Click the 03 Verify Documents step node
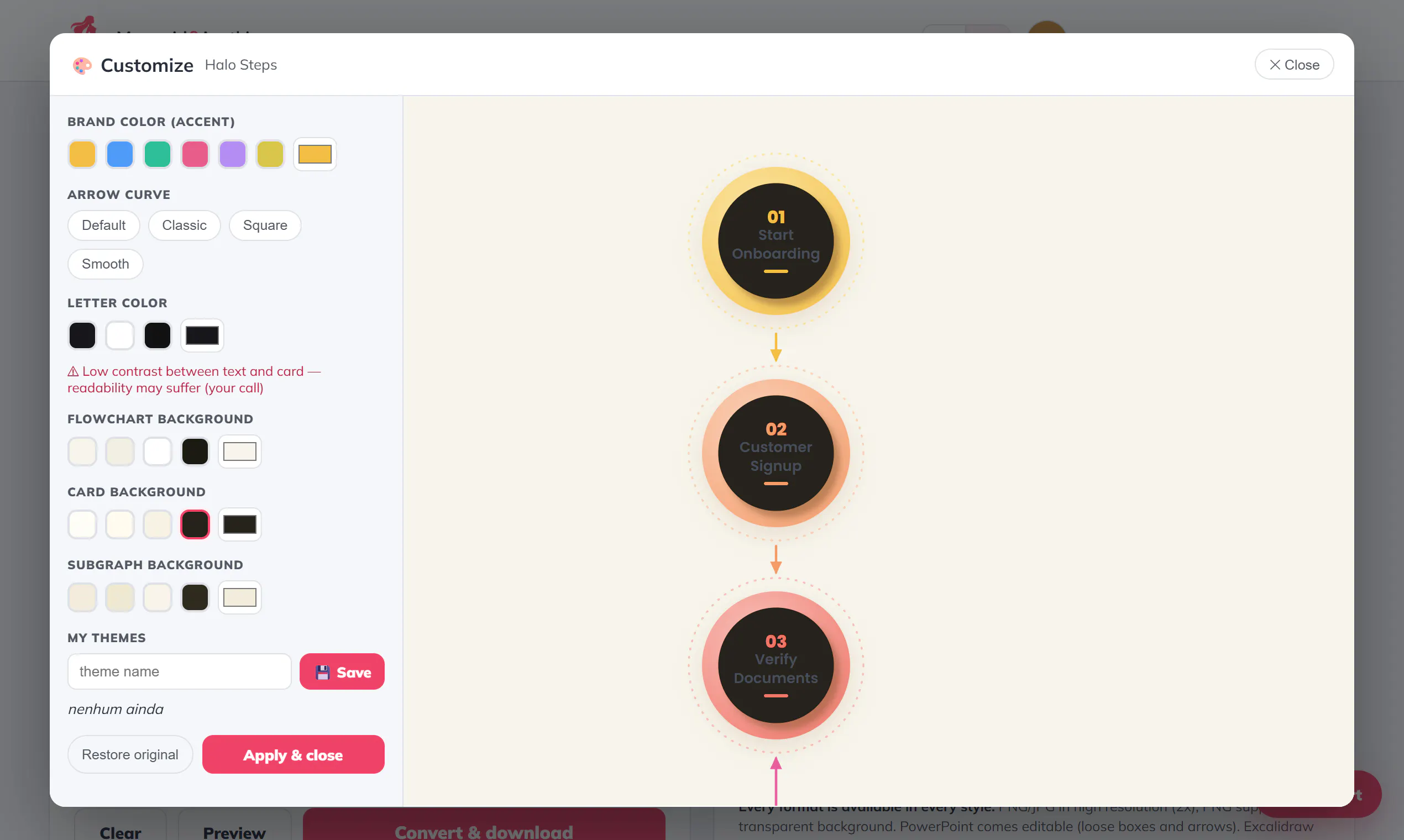The width and height of the screenshot is (1404, 840). pyautogui.click(x=776, y=666)
